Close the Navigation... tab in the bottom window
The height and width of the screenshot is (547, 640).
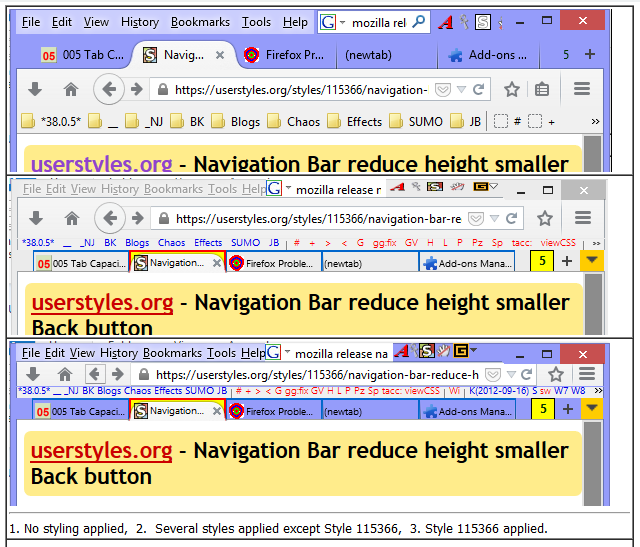(x=217, y=411)
